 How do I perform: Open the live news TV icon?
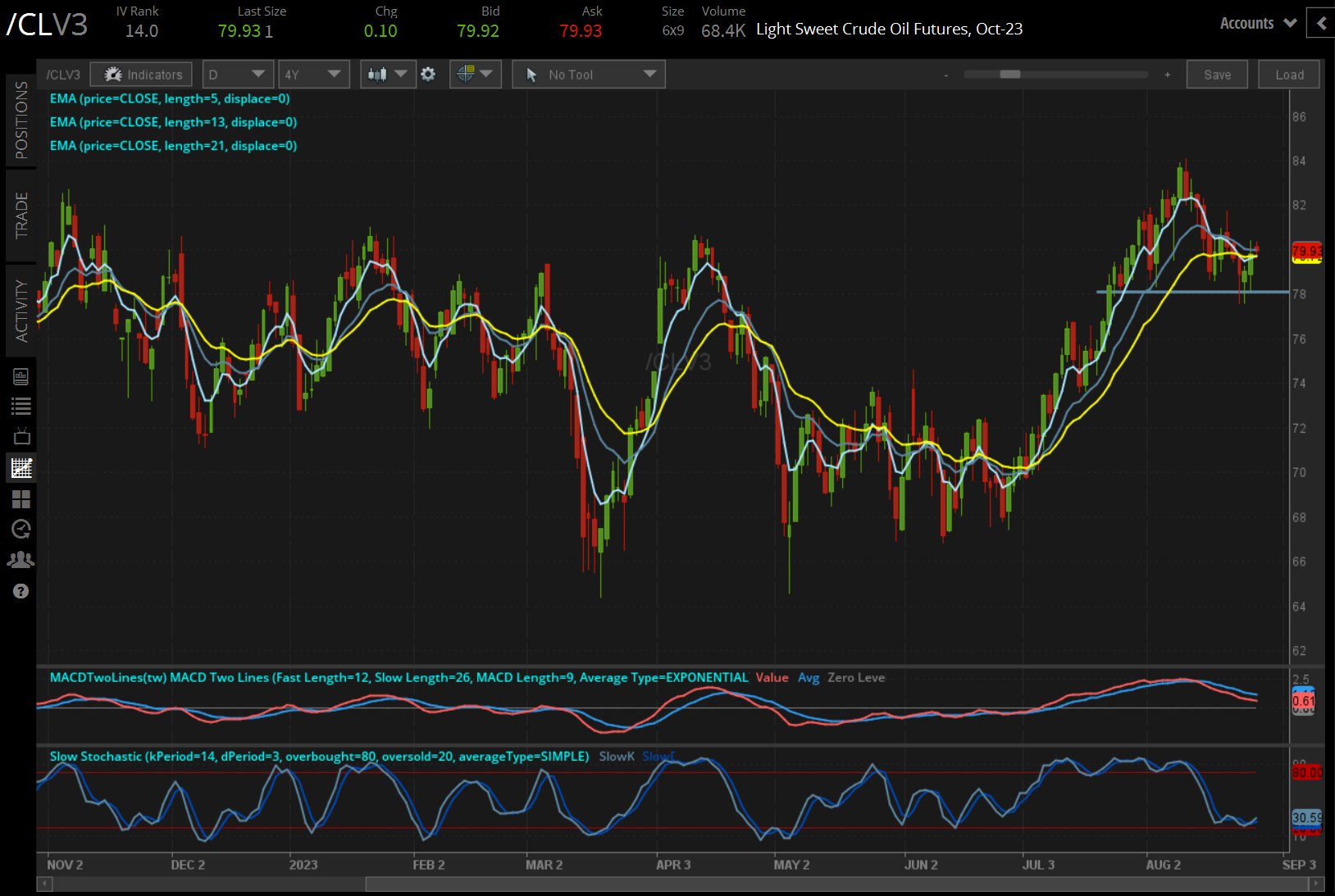point(21,437)
